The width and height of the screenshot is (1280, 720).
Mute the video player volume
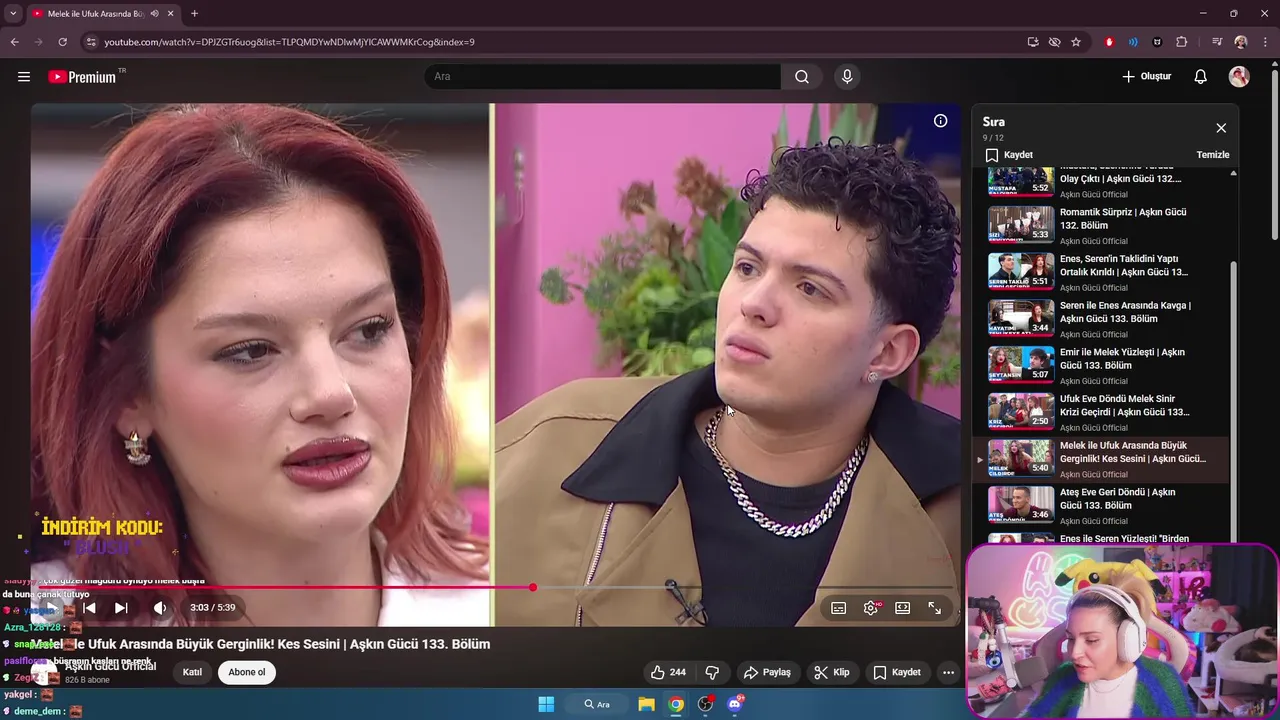click(160, 607)
